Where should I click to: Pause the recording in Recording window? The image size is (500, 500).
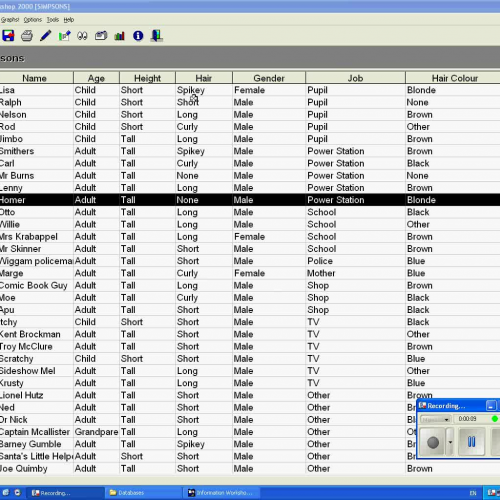coord(471,442)
